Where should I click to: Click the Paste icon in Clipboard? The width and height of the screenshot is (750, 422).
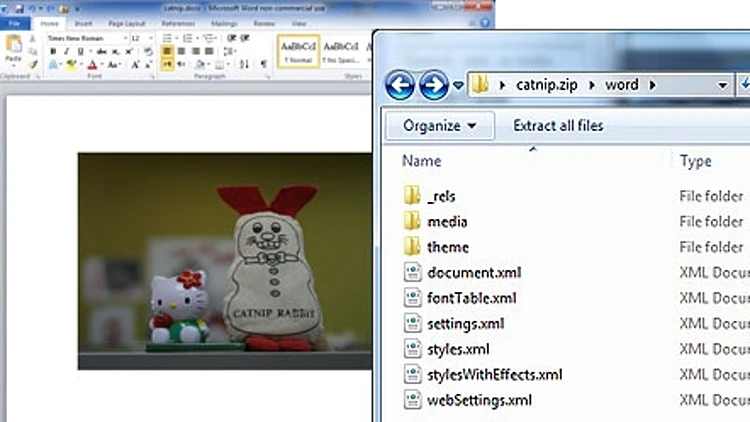tap(13, 47)
